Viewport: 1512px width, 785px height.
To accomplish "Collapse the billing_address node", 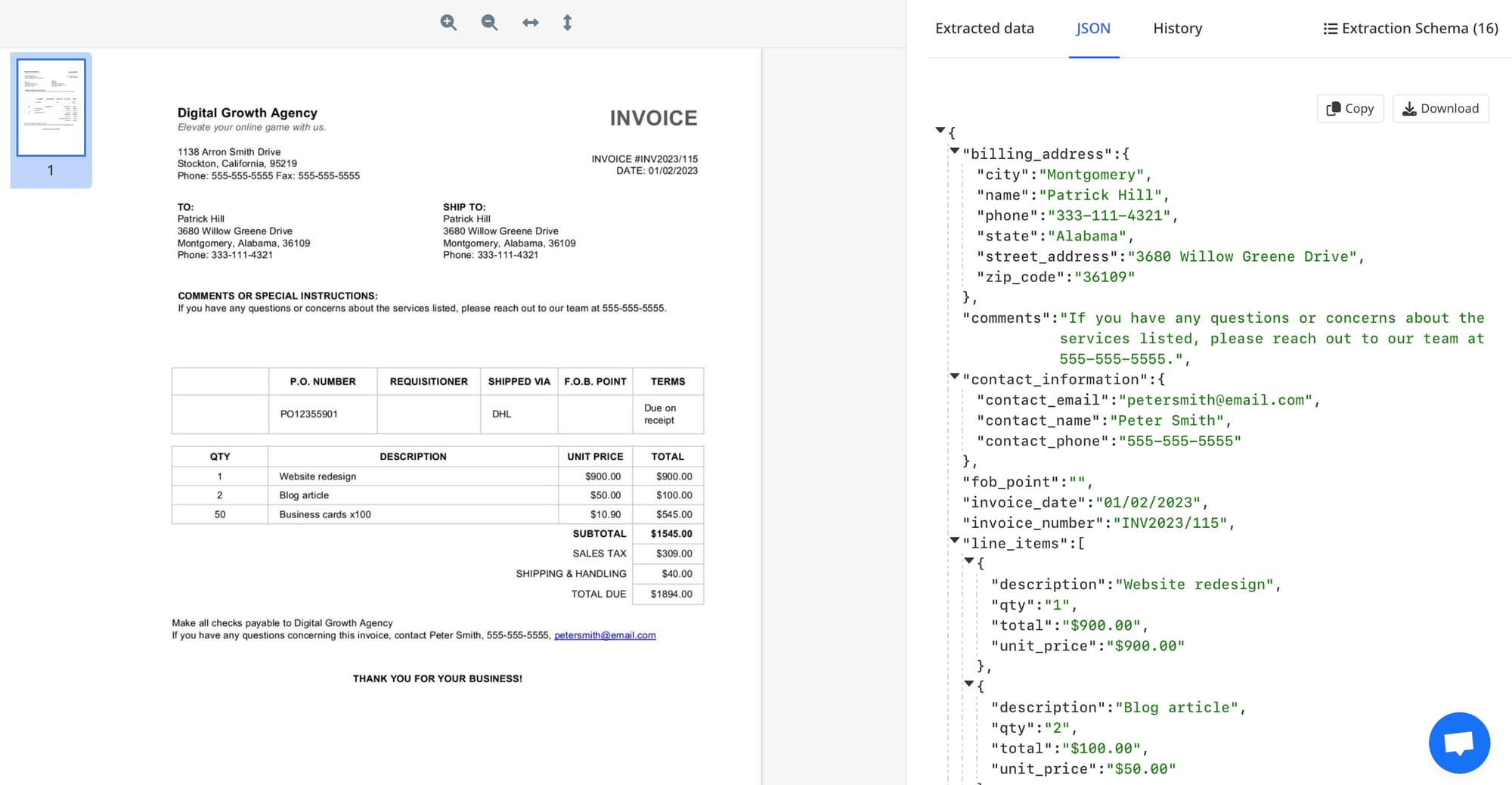I will (x=955, y=151).
